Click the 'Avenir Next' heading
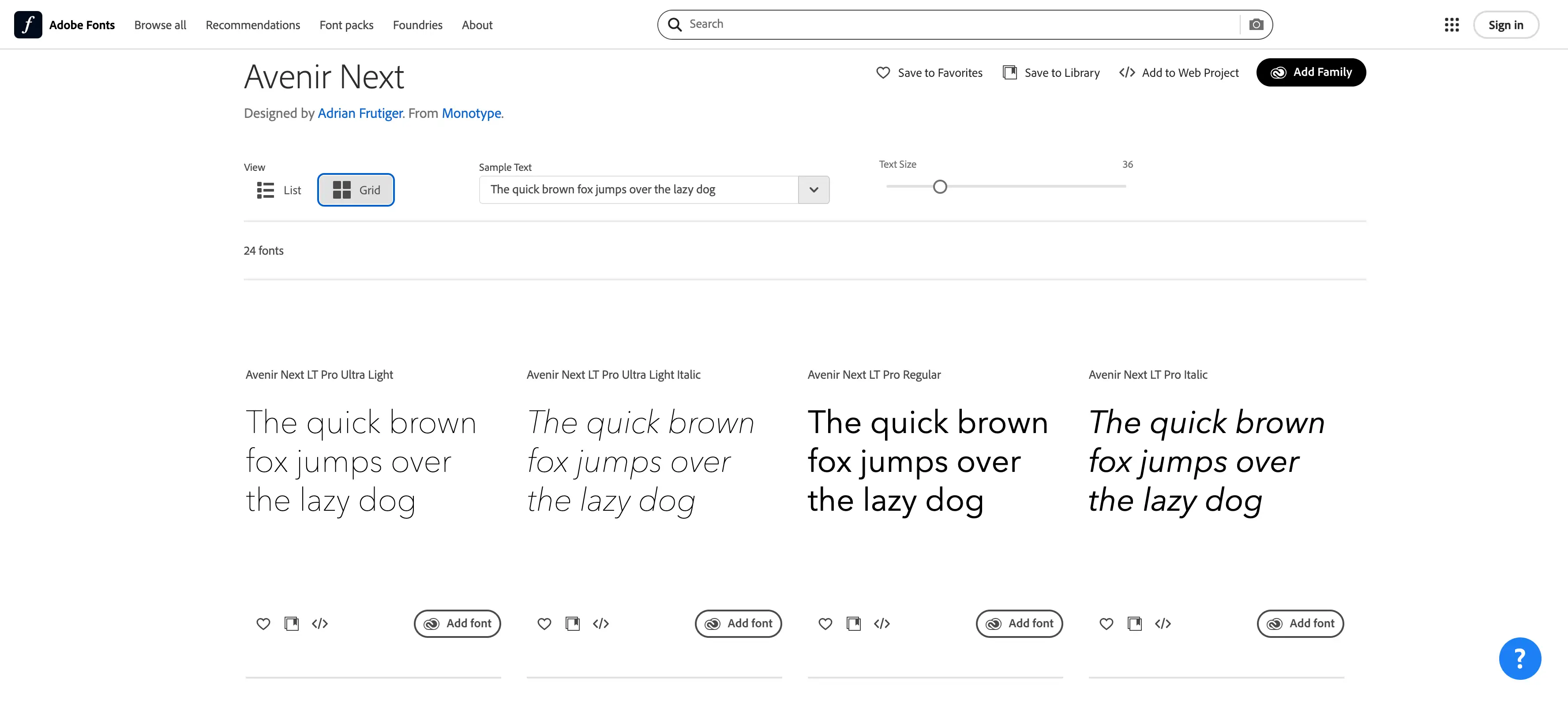 (324, 77)
